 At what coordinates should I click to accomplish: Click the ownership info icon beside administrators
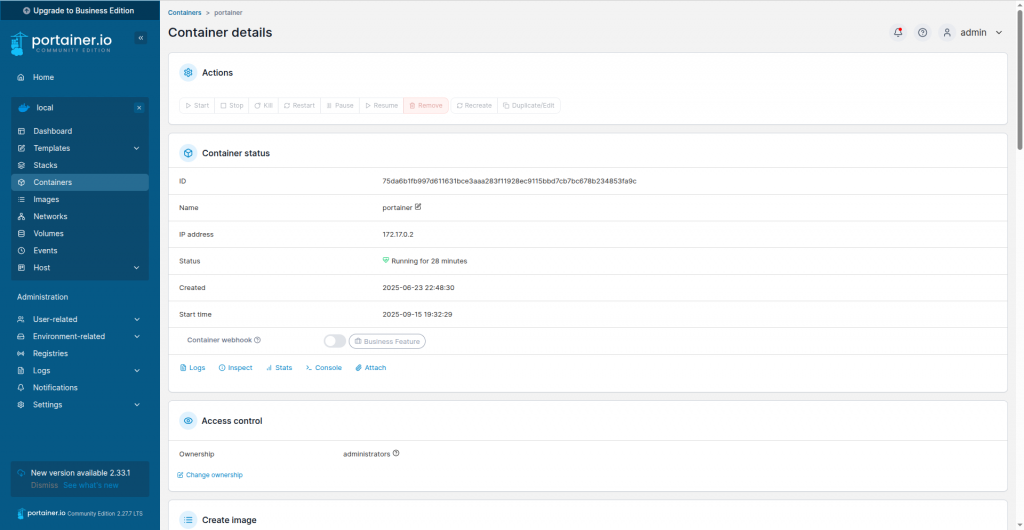[x=396, y=453]
